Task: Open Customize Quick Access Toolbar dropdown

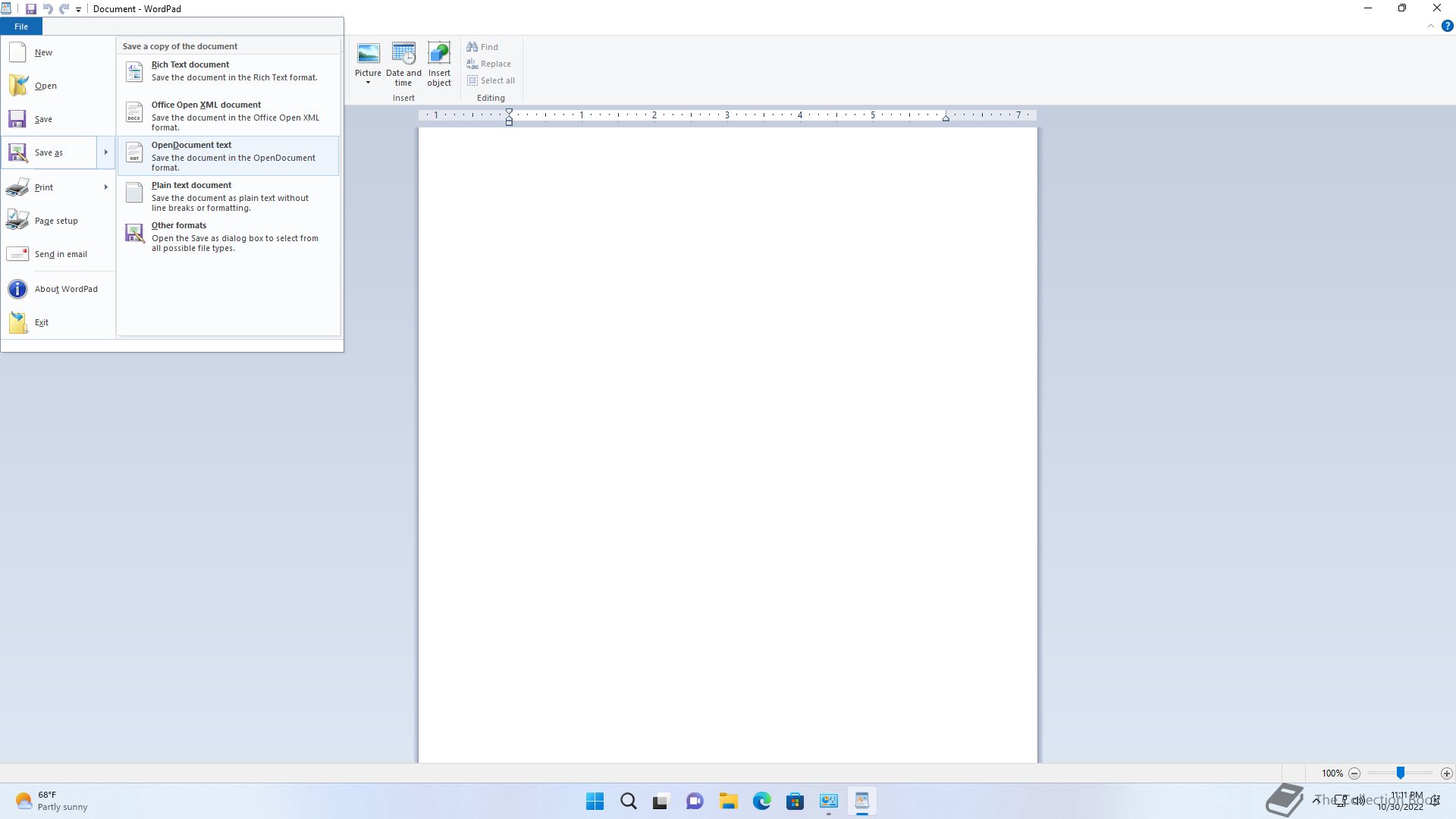Action: (78, 10)
